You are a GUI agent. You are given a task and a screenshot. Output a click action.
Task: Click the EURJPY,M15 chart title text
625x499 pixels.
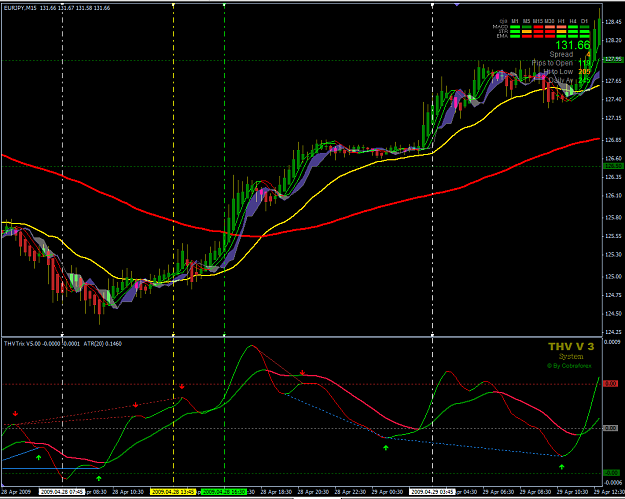[x=20, y=8]
